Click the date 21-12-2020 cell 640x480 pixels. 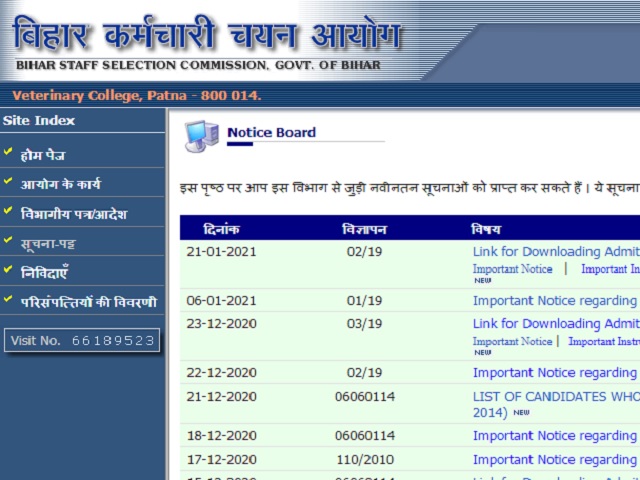(221, 397)
